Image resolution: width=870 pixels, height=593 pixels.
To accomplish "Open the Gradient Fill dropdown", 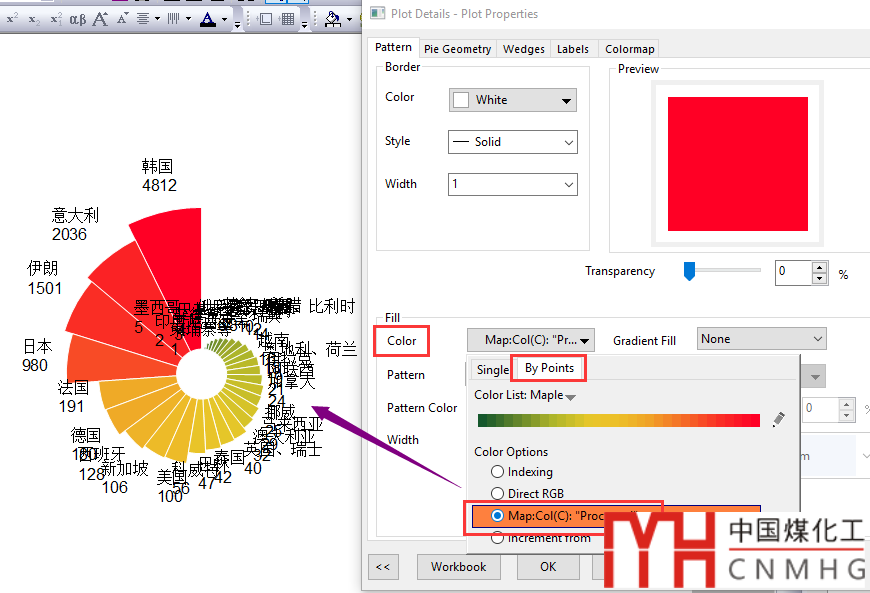I will point(761,340).
